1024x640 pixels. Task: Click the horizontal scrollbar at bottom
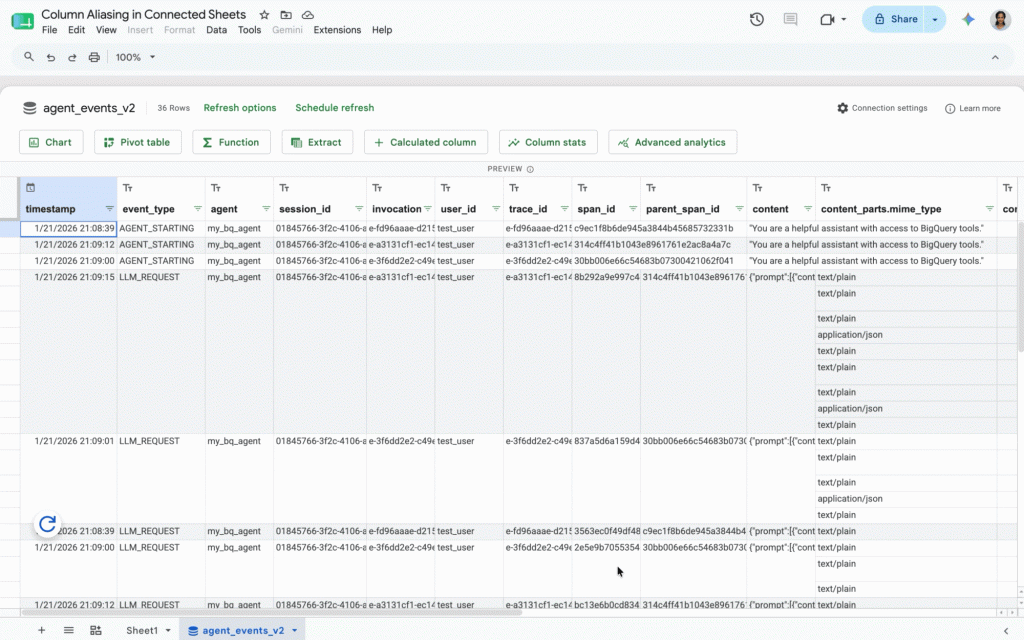coord(272,613)
